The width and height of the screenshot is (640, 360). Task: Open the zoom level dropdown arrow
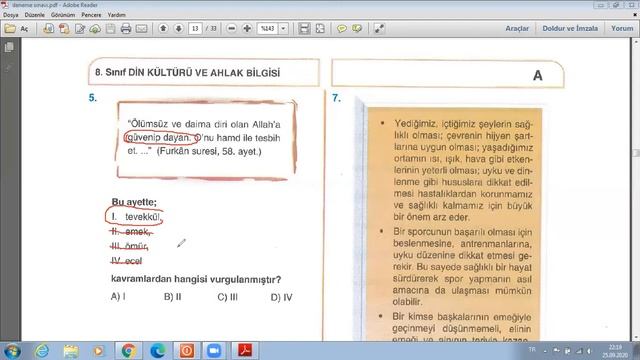(x=283, y=29)
